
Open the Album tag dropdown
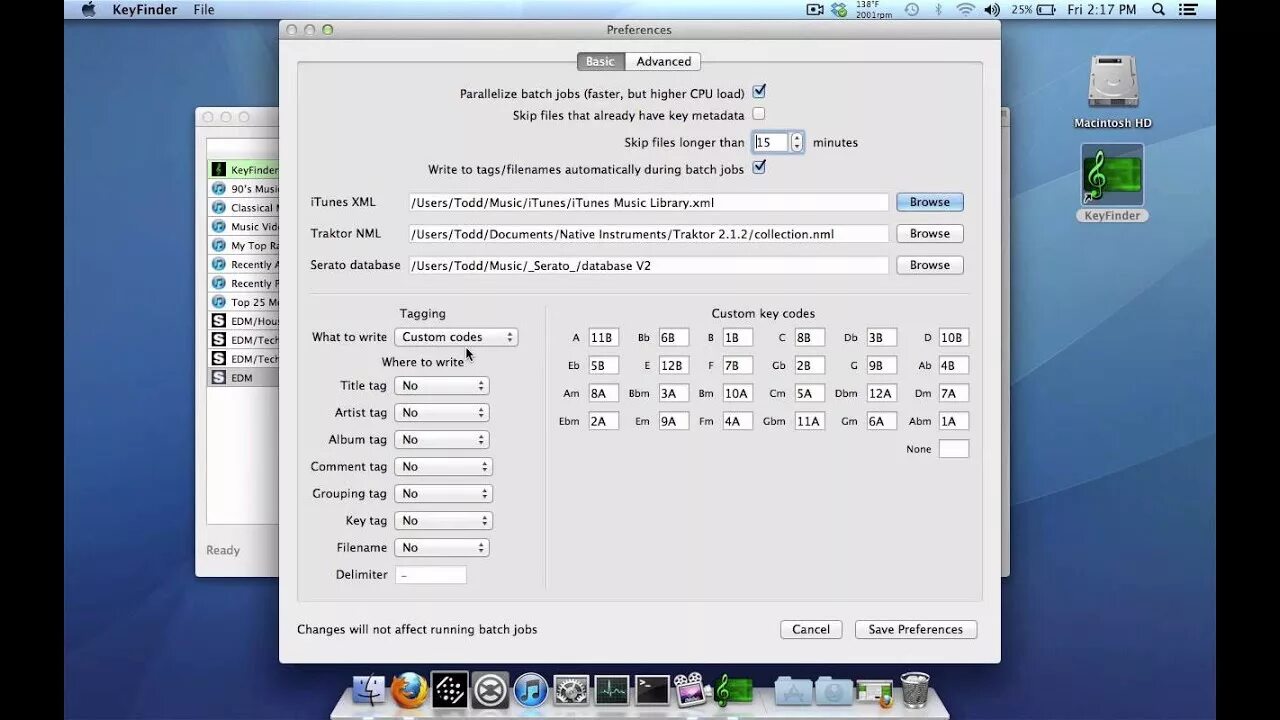click(x=442, y=439)
